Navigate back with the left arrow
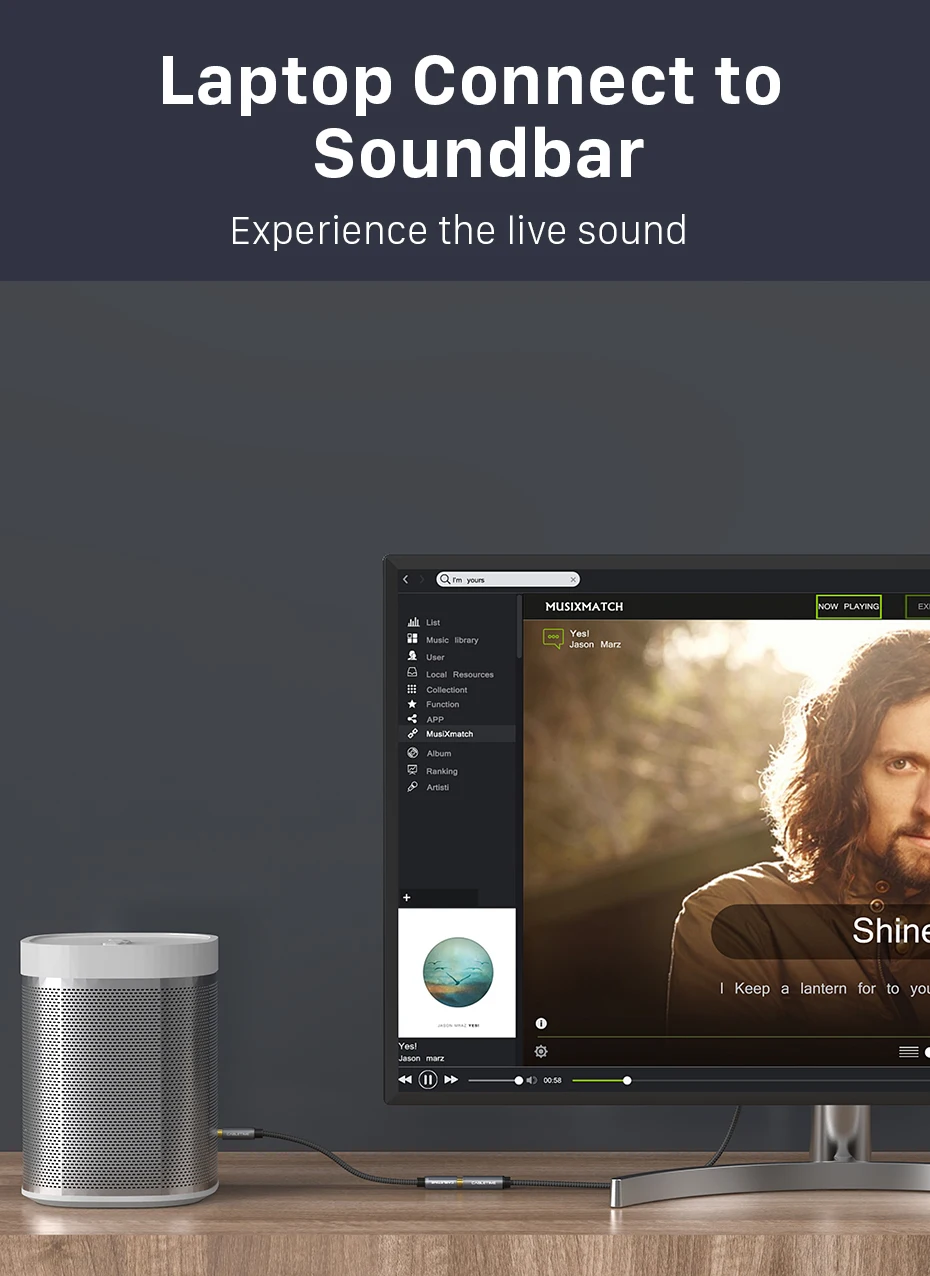This screenshot has width=930, height=1276. click(x=405, y=579)
